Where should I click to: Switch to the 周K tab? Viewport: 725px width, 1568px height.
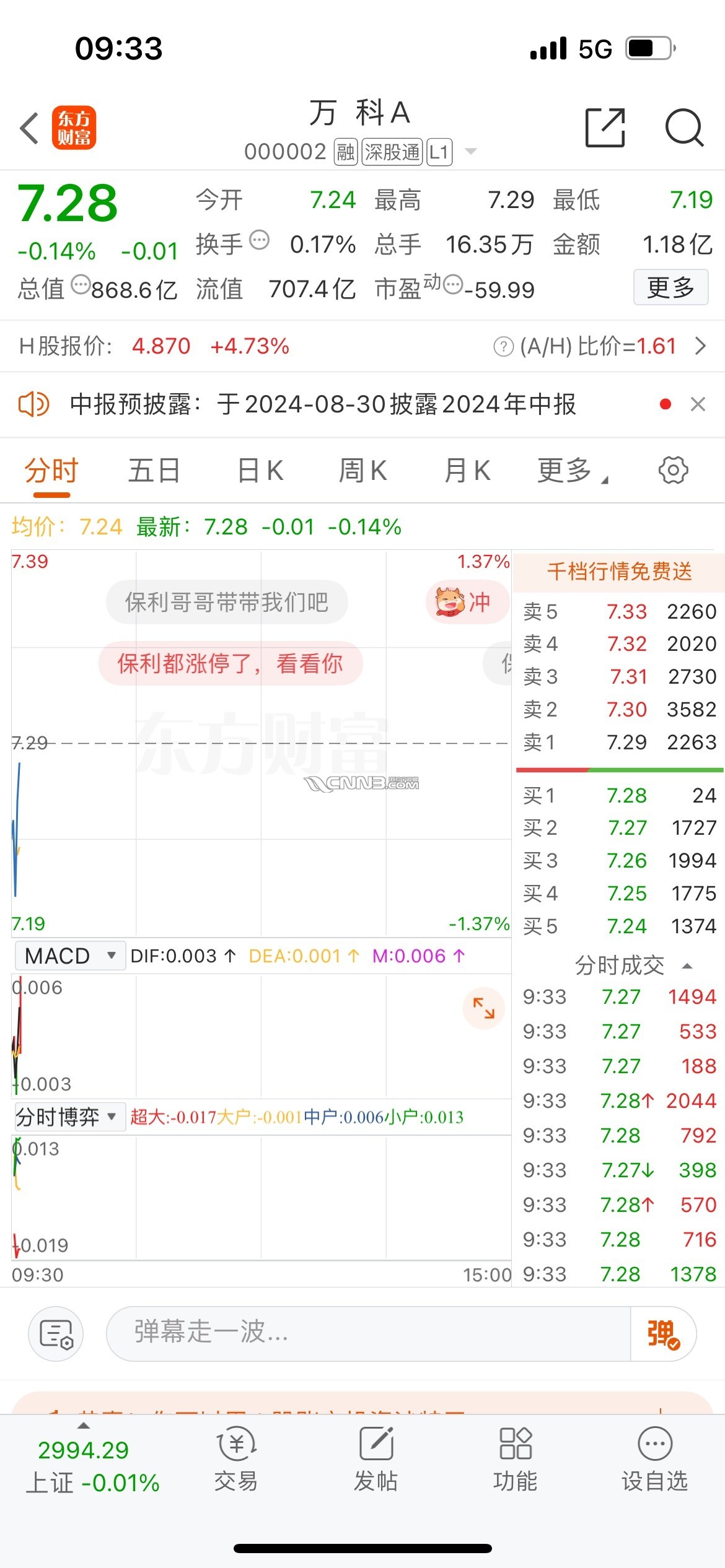click(363, 471)
